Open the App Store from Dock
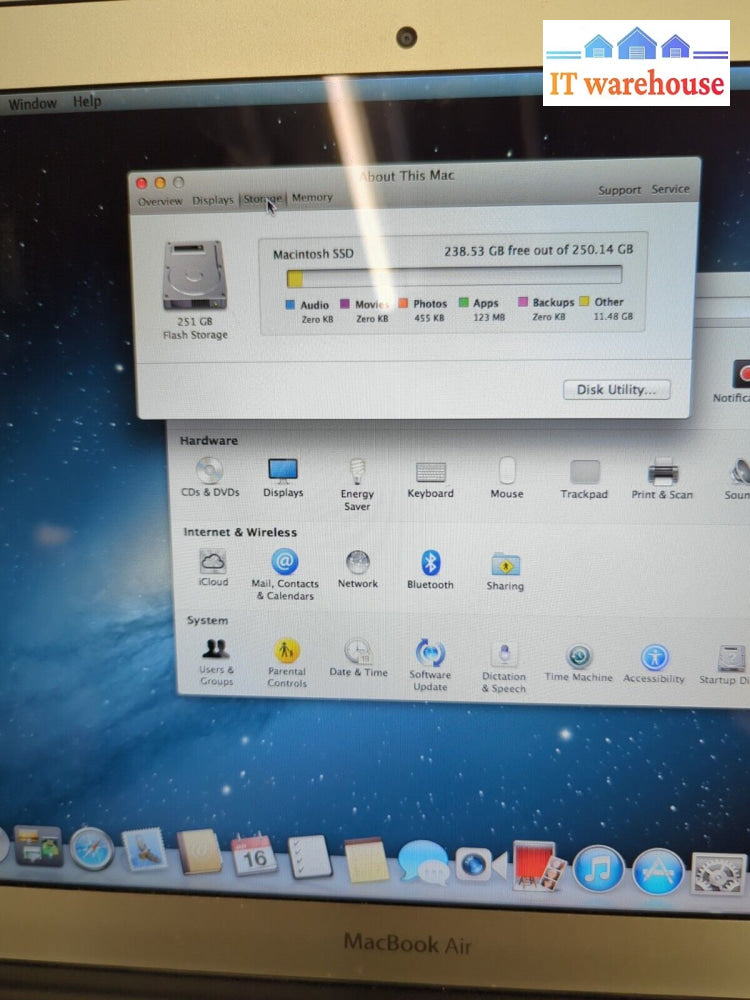The width and height of the screenshot is (750, 1000). pyautogui.click(x=658, y=871)
